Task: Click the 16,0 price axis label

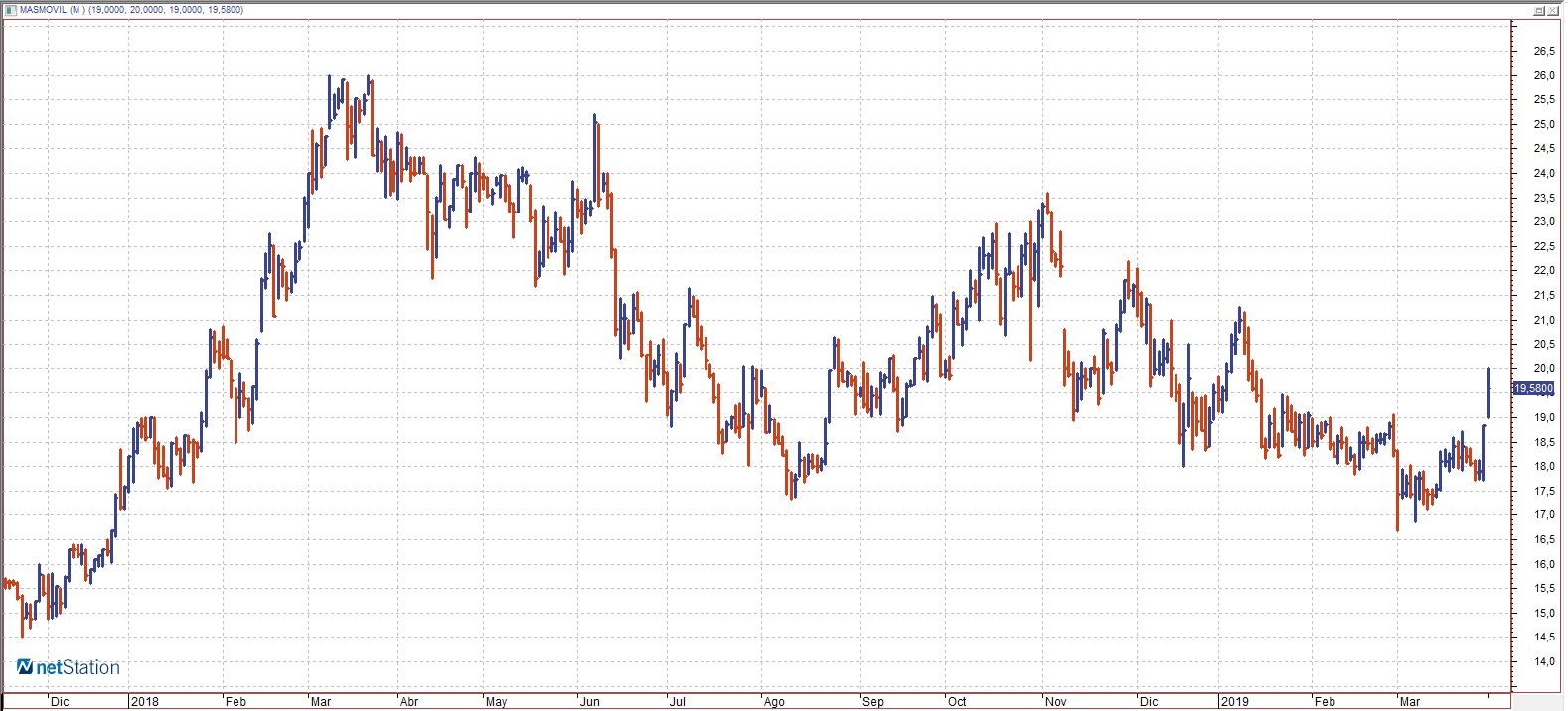Action: (1544, 564)
